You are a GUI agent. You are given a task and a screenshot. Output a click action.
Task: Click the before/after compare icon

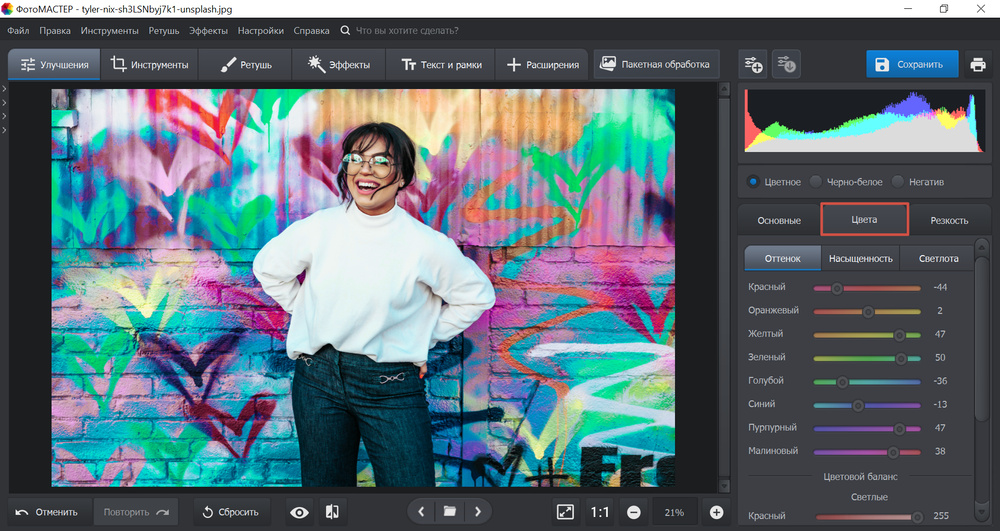[x=332, y=512]
